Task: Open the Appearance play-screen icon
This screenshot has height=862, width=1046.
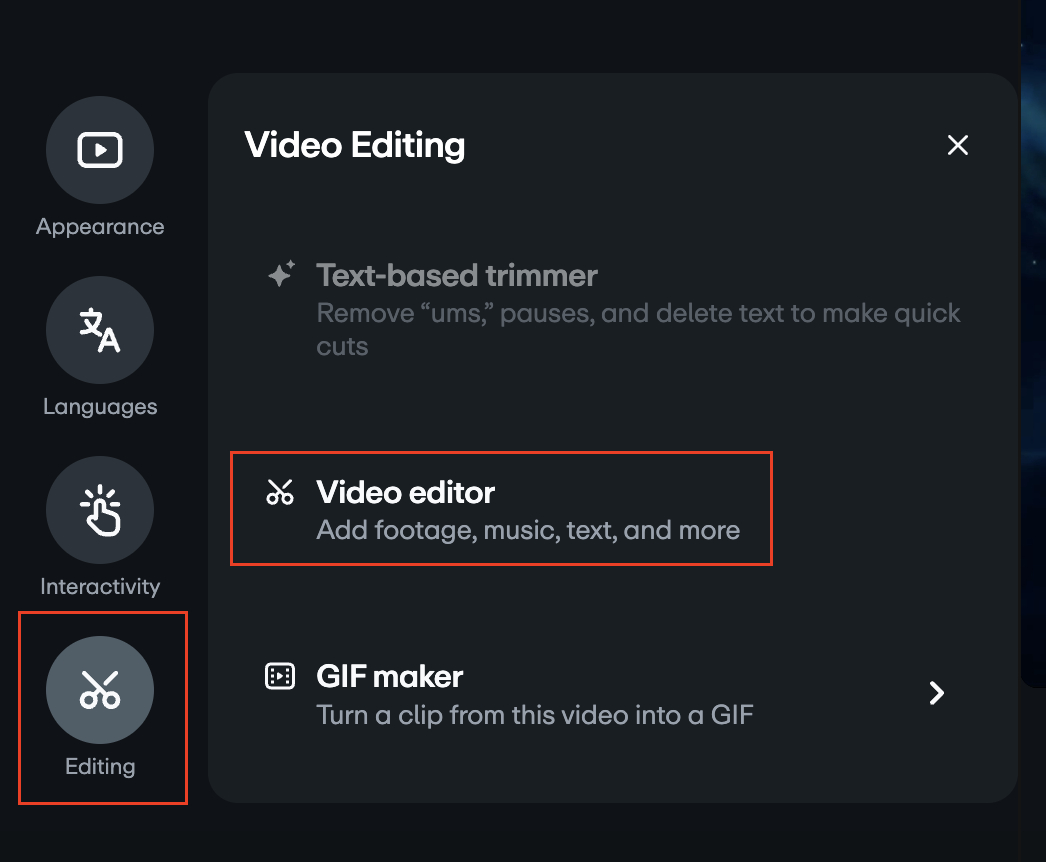Action: (x=100, y=150)
